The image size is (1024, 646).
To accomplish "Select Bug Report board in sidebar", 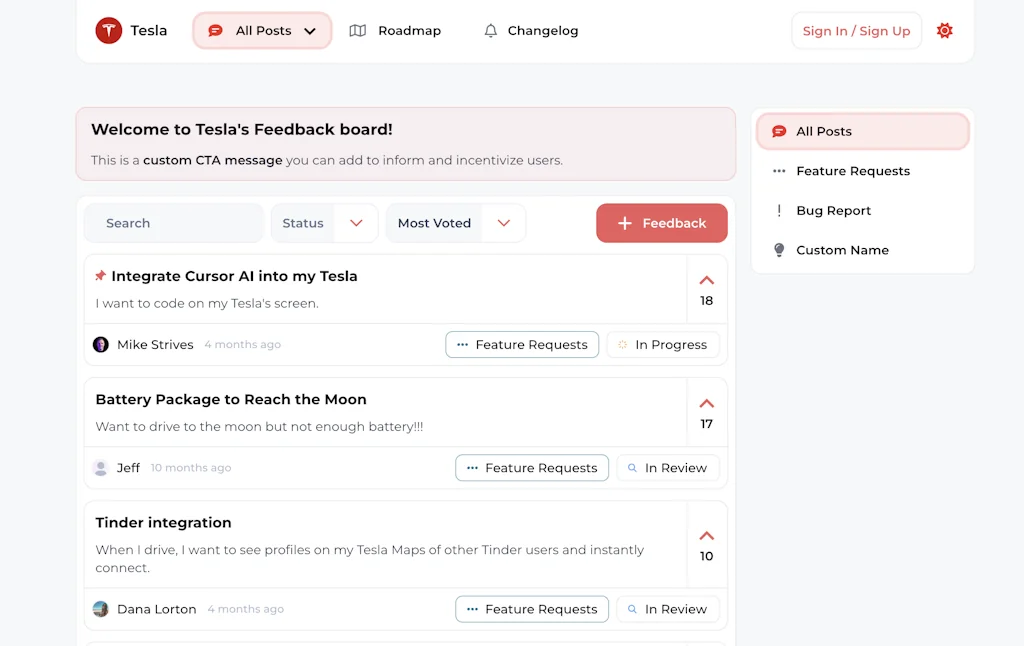I will 833,211.
